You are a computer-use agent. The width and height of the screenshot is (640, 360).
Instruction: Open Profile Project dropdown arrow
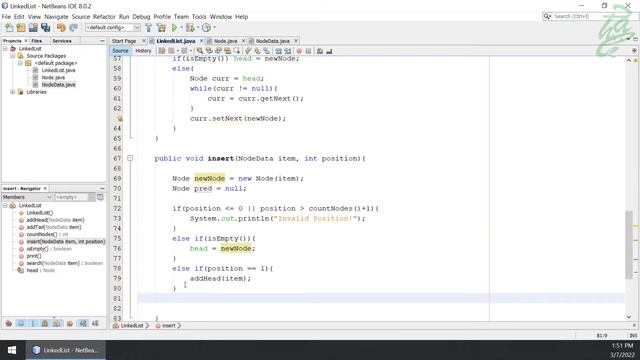[214, 27]
